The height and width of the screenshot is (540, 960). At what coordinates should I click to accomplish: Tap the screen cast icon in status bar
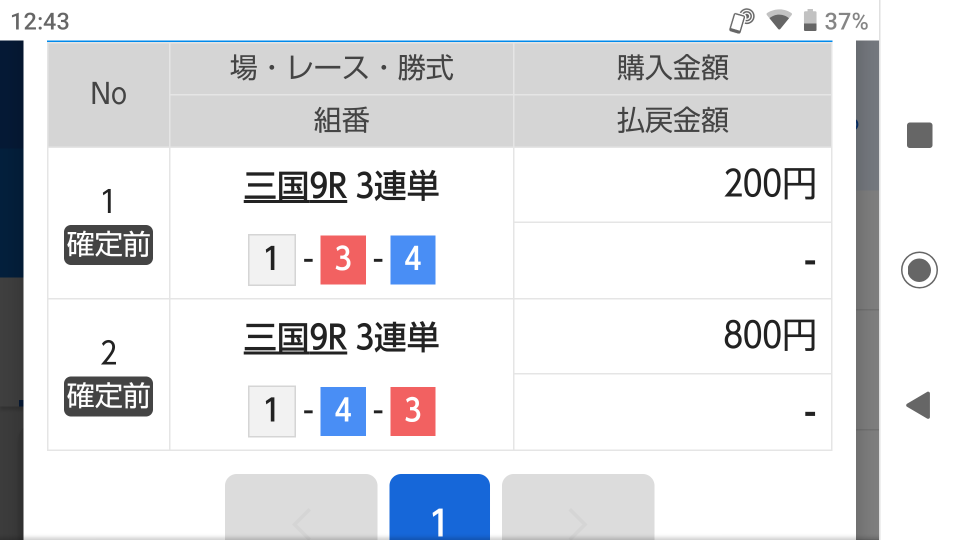pos(741,21)
